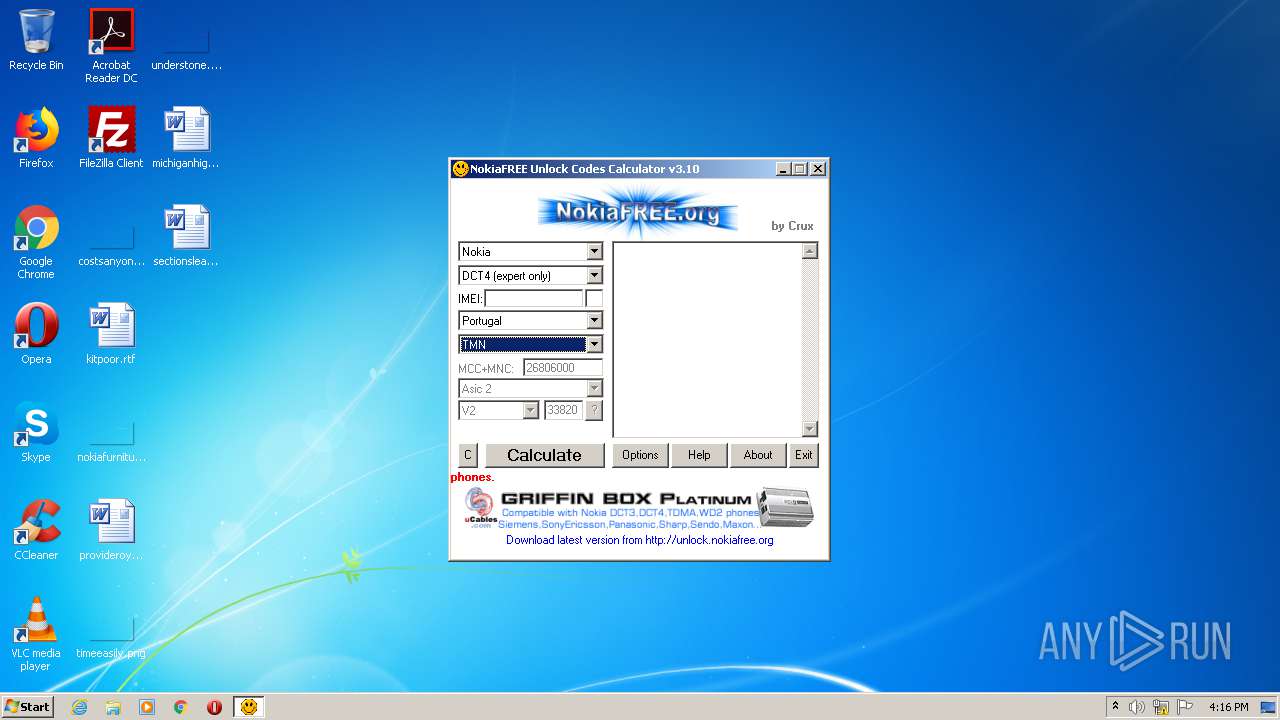Select the NokiaFREE smiley taskbar button
This screenshot has width=1280, height=720.
click(x=248, y=707)
